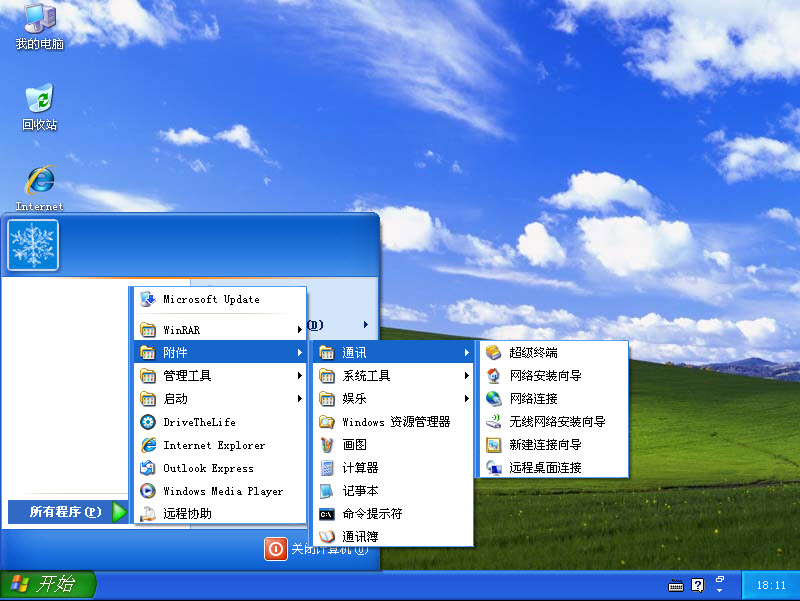Click the language bar restore icon
800x601 pixels.
click(x=720, y=579)
